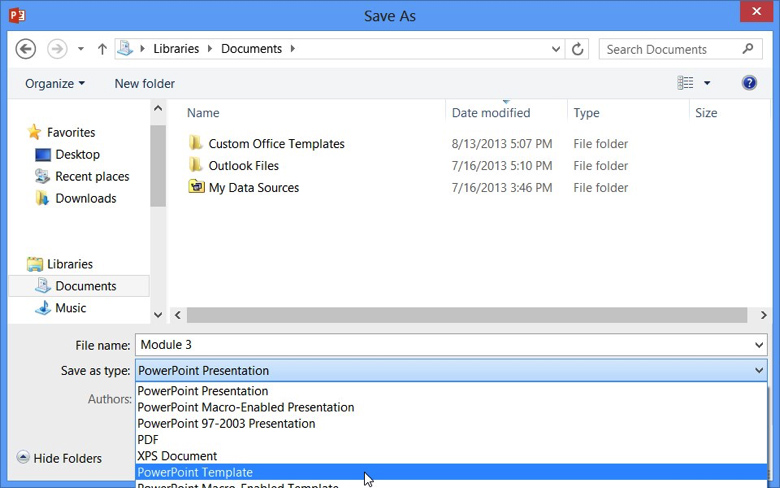Viewport: 780px width, 488px height.
Task: Open the address bar history dropdown
Action: click(x=556, y=49)
